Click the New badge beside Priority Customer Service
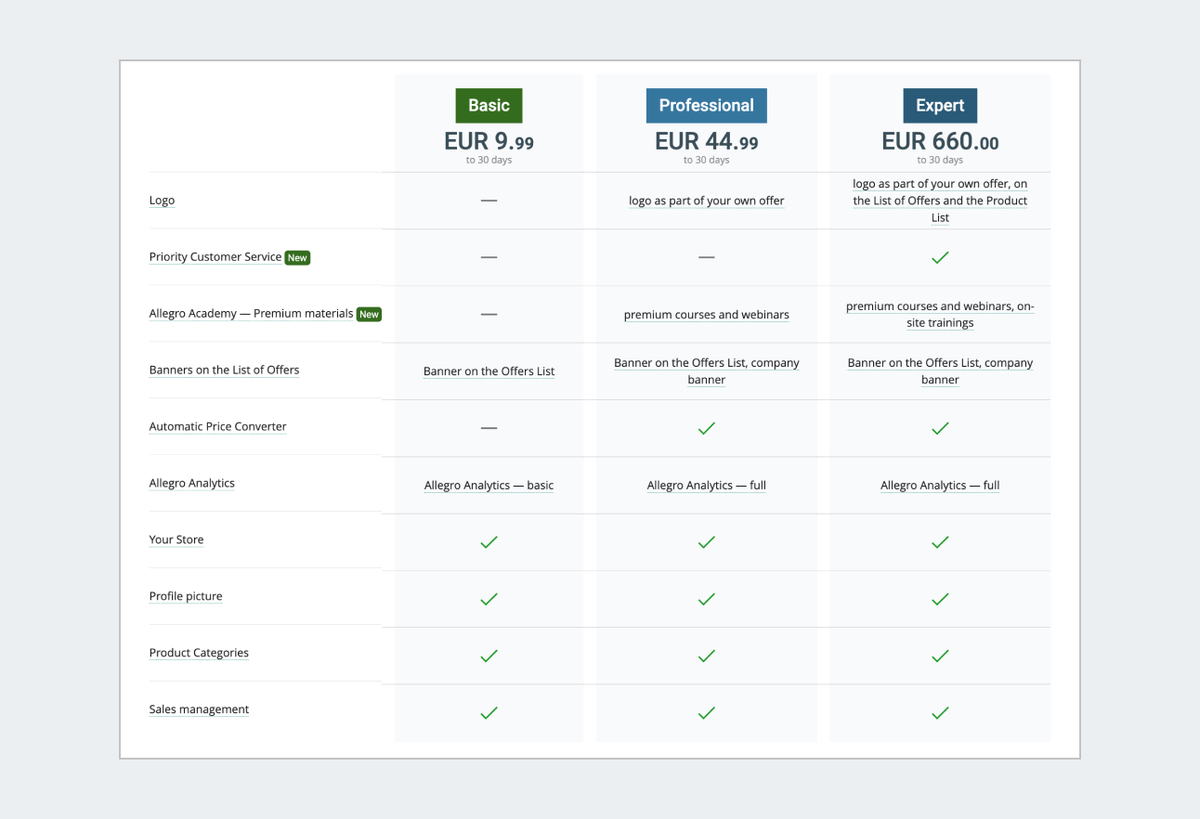The height and width of the screenshot is (819, 1200). point(297,258)
